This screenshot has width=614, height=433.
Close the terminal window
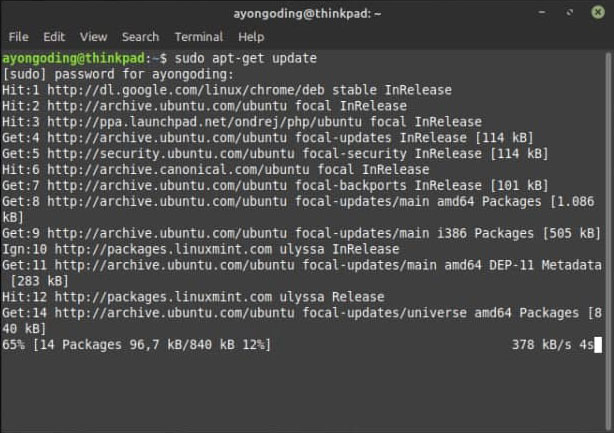click(x=598, y=13)
